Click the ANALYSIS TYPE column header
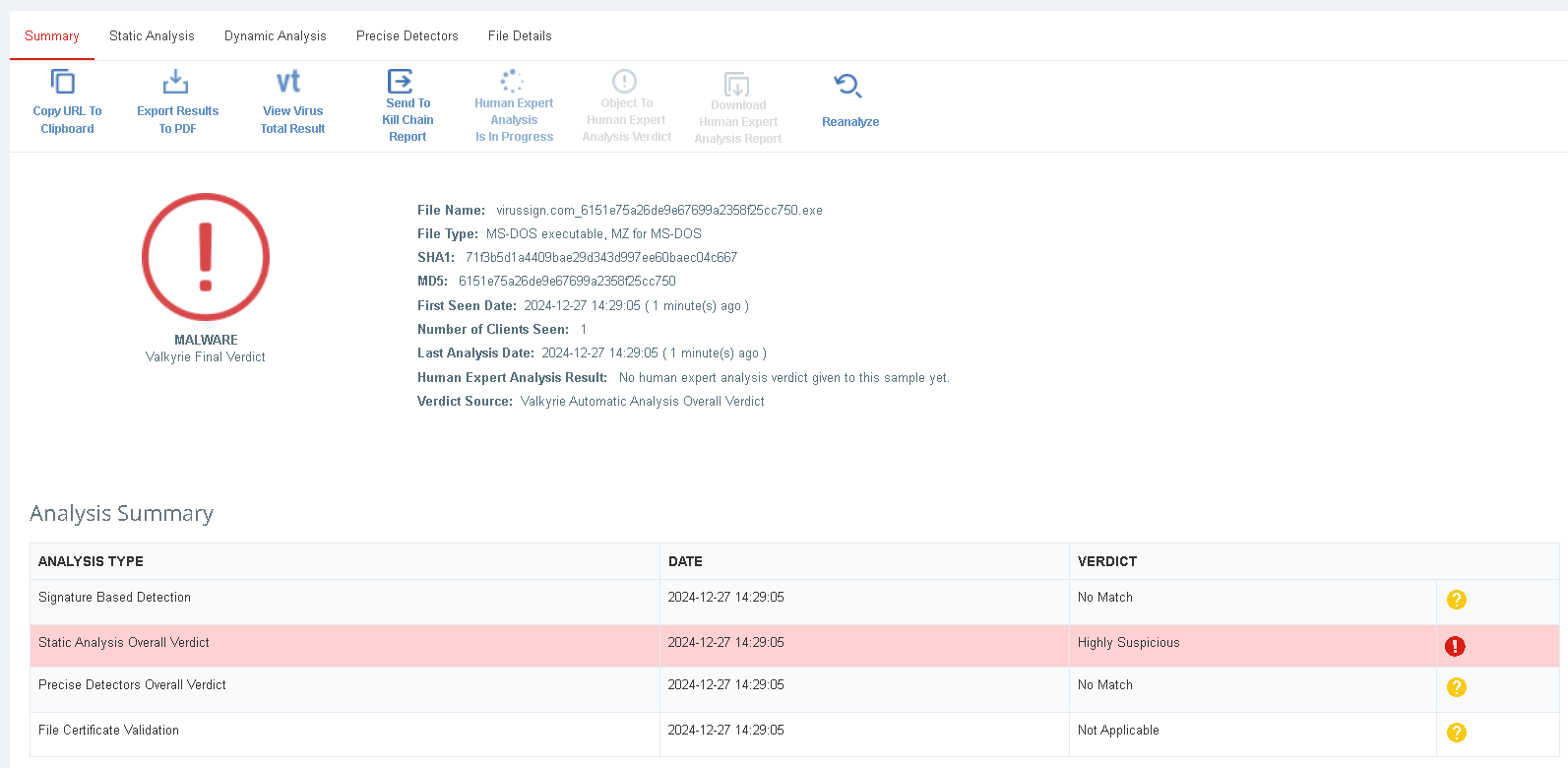This screenshot has height=768, width=1568. tap(91, 561)
